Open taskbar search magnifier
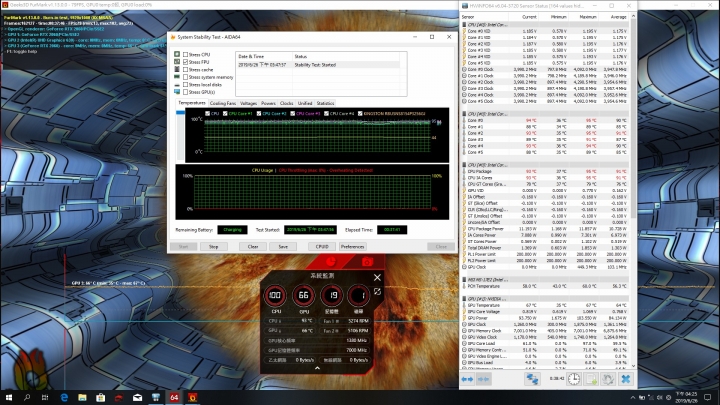This screenshot has width=720, height=405. coord(27,397)
